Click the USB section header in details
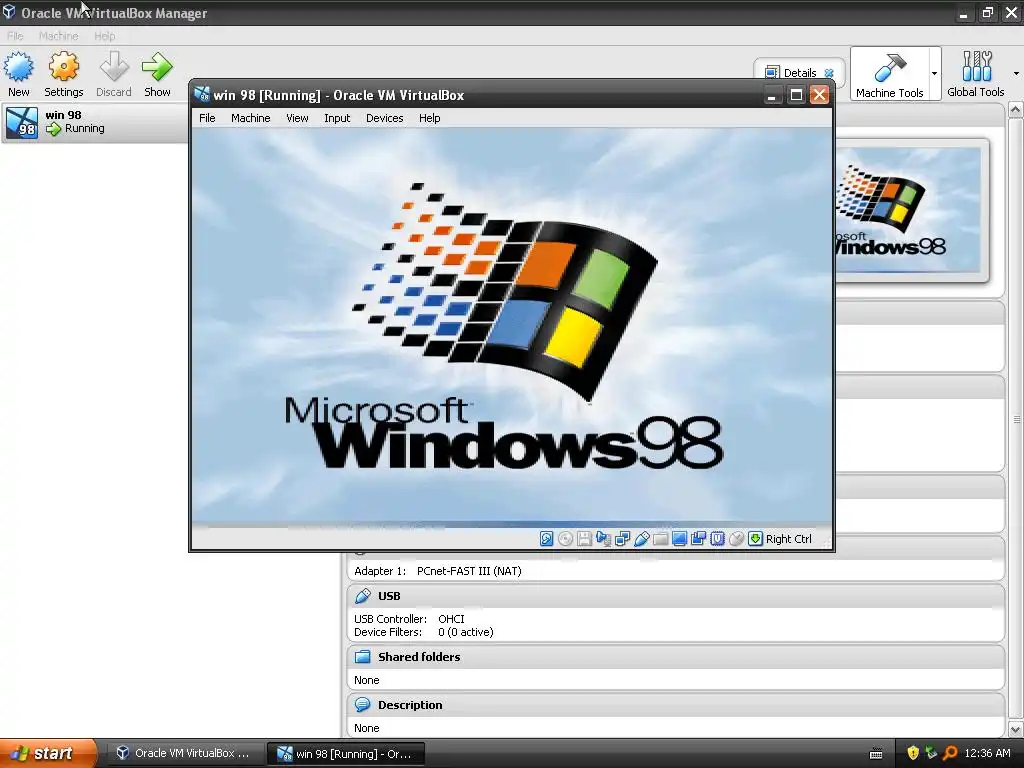1024x768 pixels. 676,596
